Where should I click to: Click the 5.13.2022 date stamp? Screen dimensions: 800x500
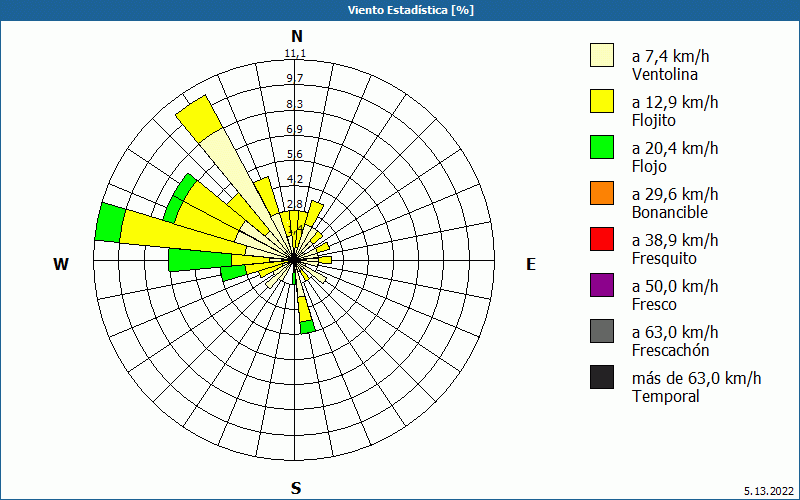769,491
